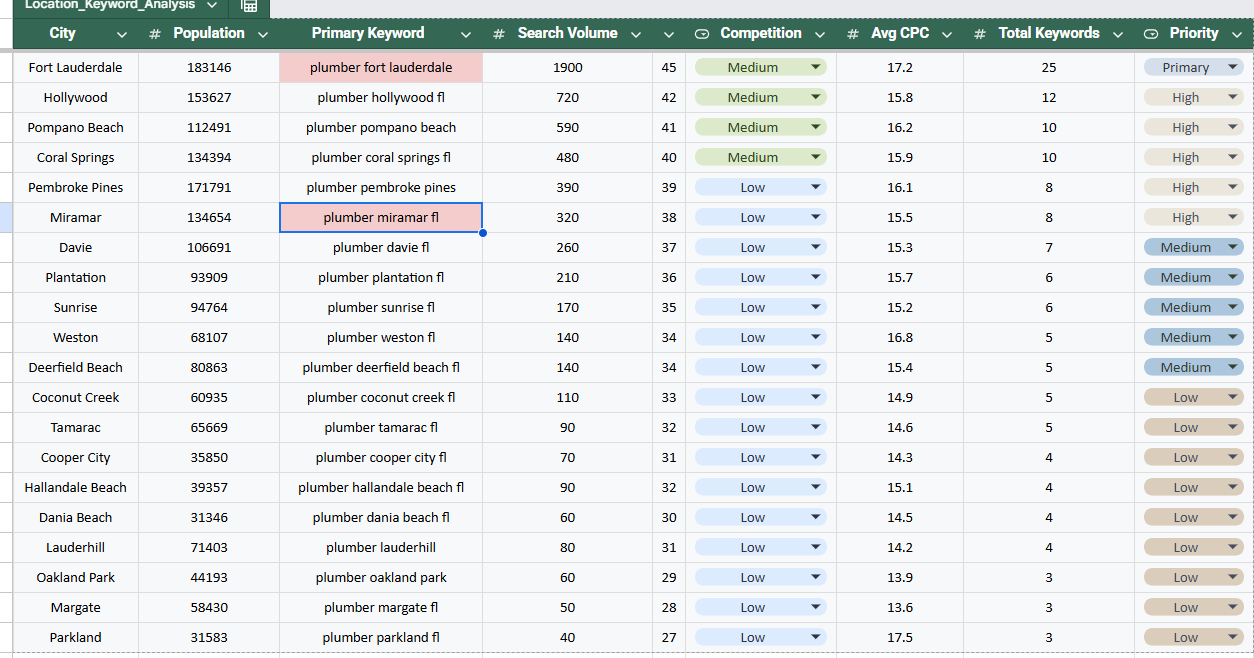Click the number type icon beside Total Keywords
1254x658 pixels.
980,34
